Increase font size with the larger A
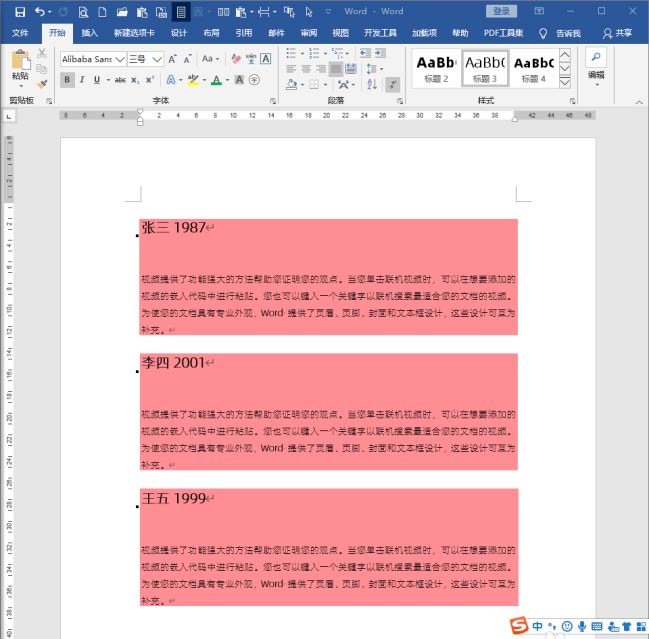This screenshot has width=649, height=639. 172,59
